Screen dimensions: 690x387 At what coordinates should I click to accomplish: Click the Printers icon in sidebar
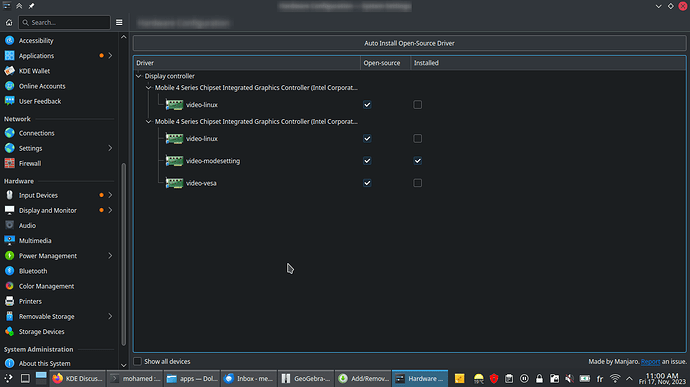click(9, 301)
